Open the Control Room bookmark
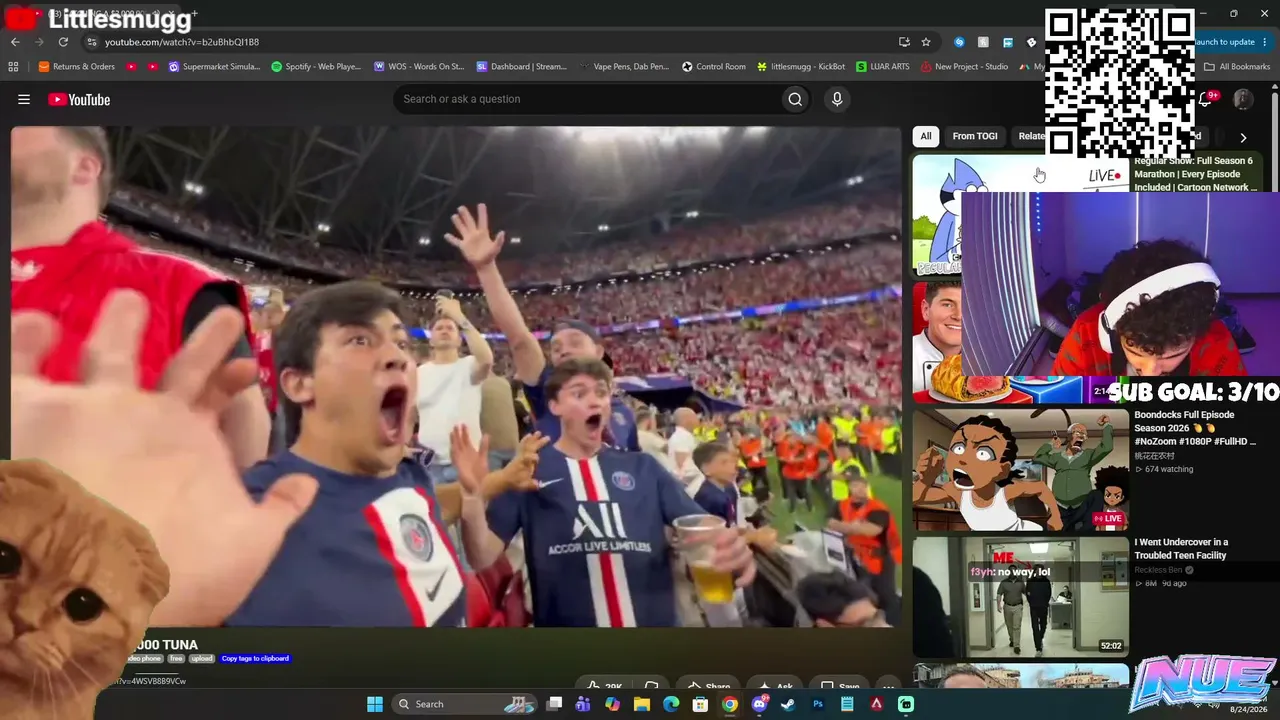This screenshot has height=720, width=1280. coord(714,67)
